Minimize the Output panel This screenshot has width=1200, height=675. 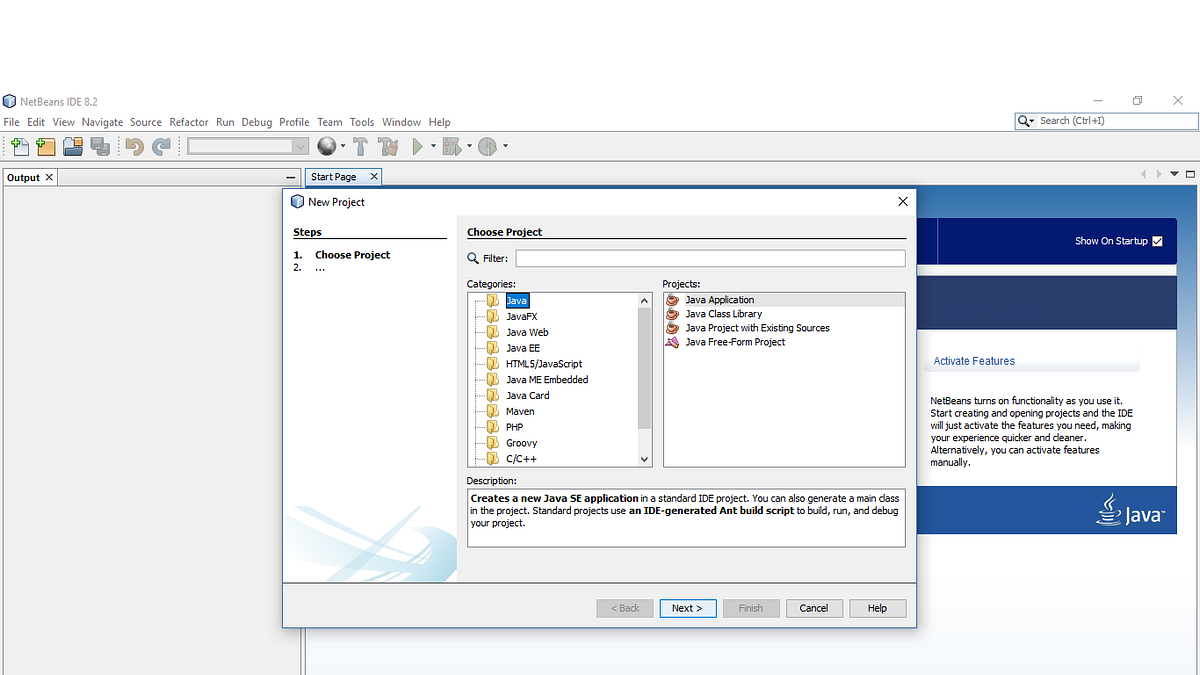tap(291, 177)
